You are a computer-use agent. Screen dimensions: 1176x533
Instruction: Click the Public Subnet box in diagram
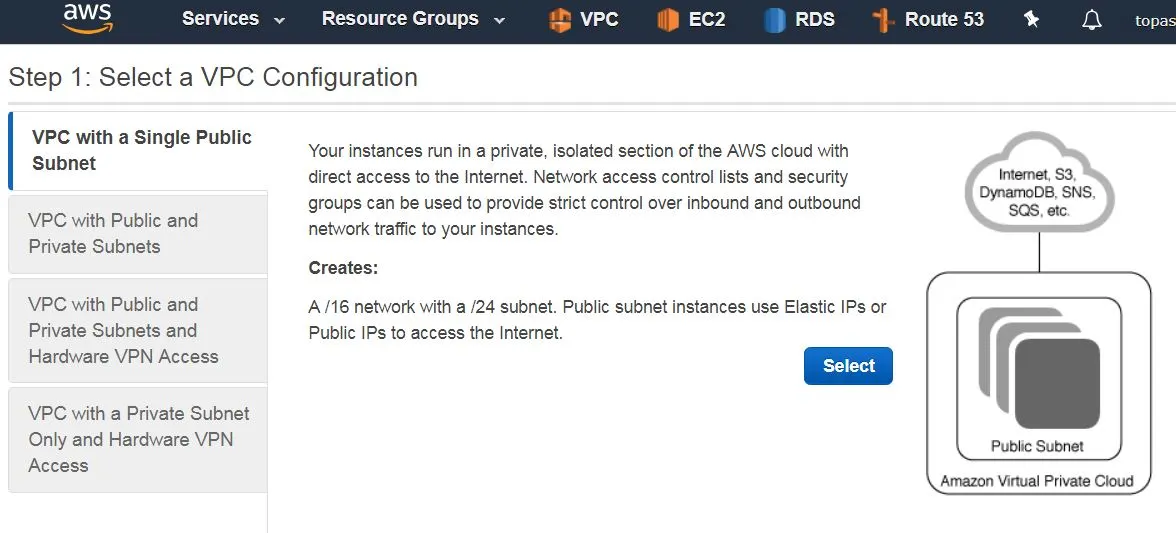1037,446
